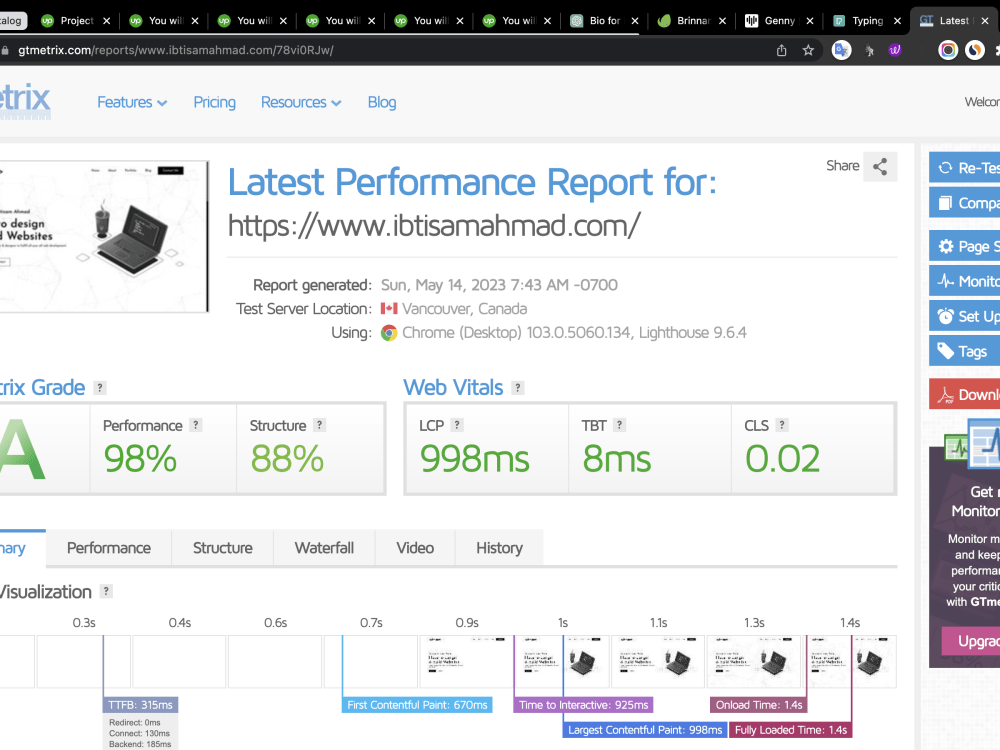The width and height of the screenshot is (1000, 750).
Task: Open the Waterfall tab
Action: coord(324,548)
